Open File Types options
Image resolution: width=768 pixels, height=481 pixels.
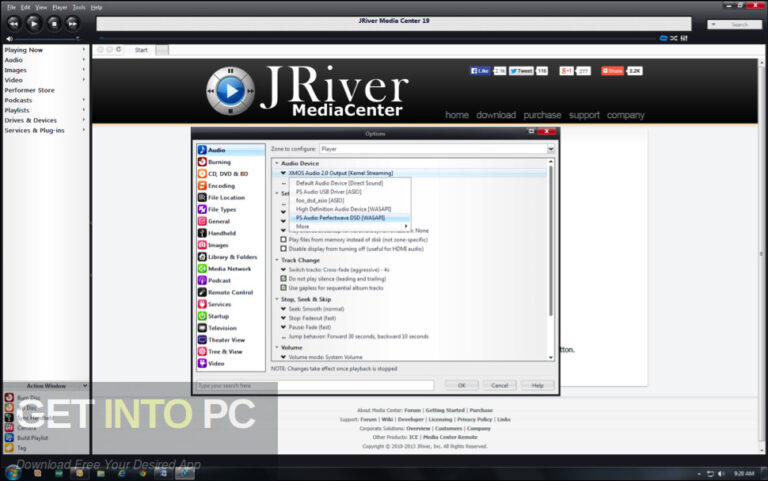pyautogui.click(x=221, y=210)
